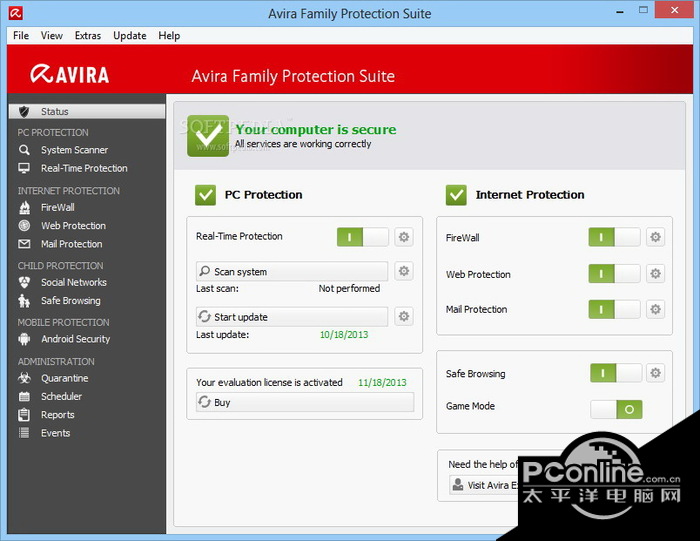Click the Reports clipboard icon

coord(24,415)
